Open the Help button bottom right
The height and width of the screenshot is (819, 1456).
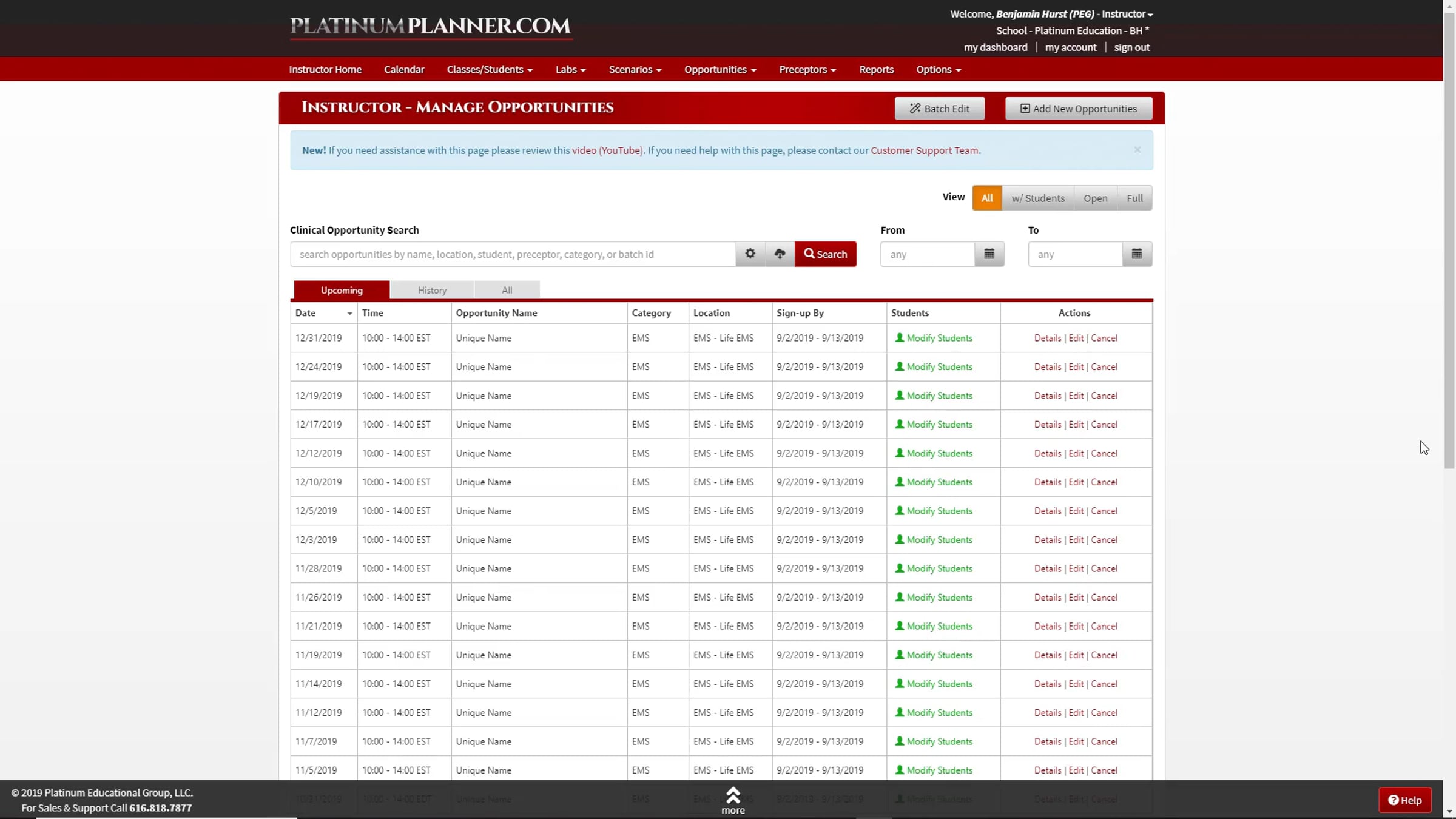pyautogui.click(x=1404, y=800)
